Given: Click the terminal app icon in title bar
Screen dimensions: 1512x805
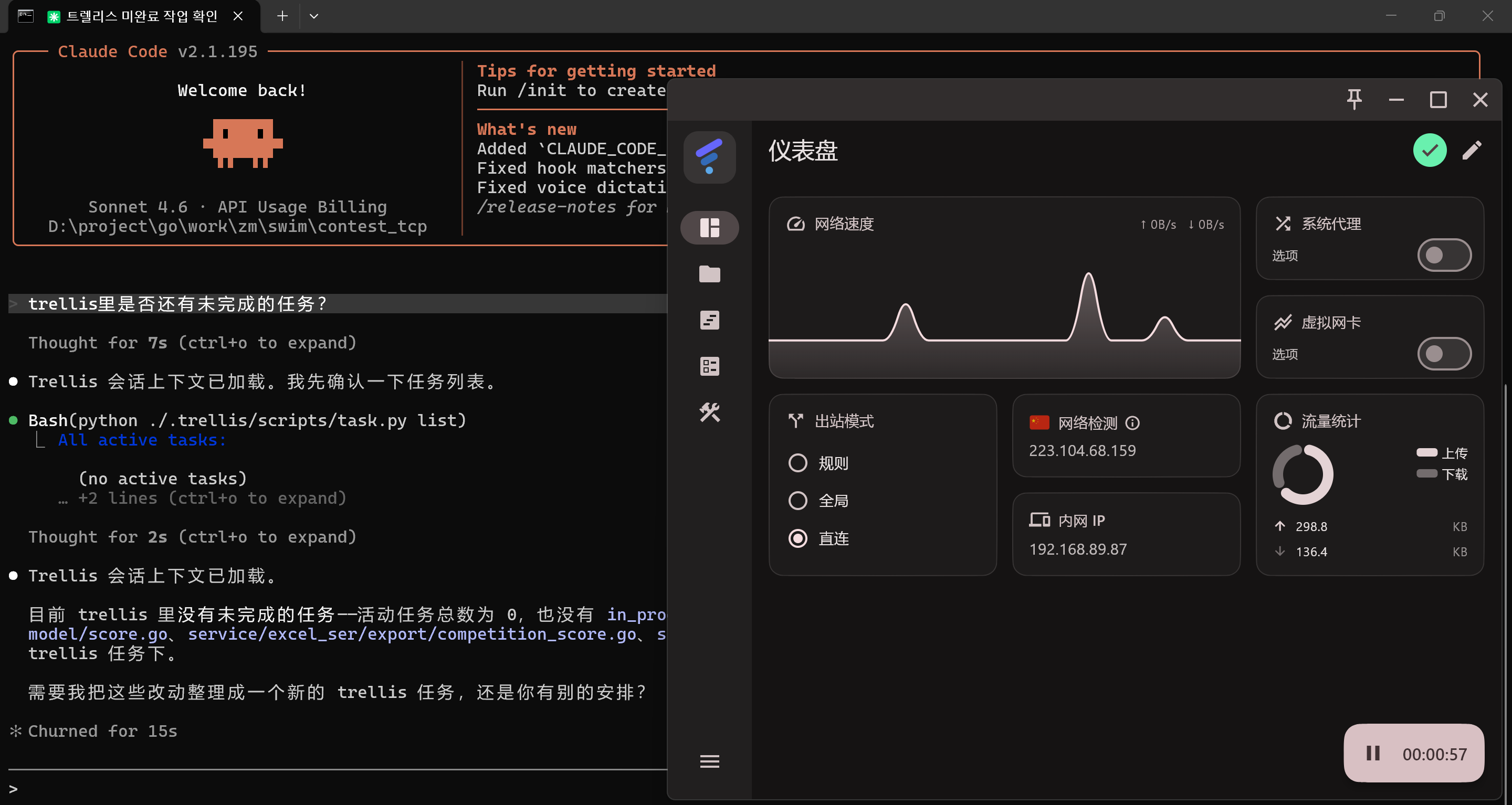Looking at the screenshot, I should (25, 16).
